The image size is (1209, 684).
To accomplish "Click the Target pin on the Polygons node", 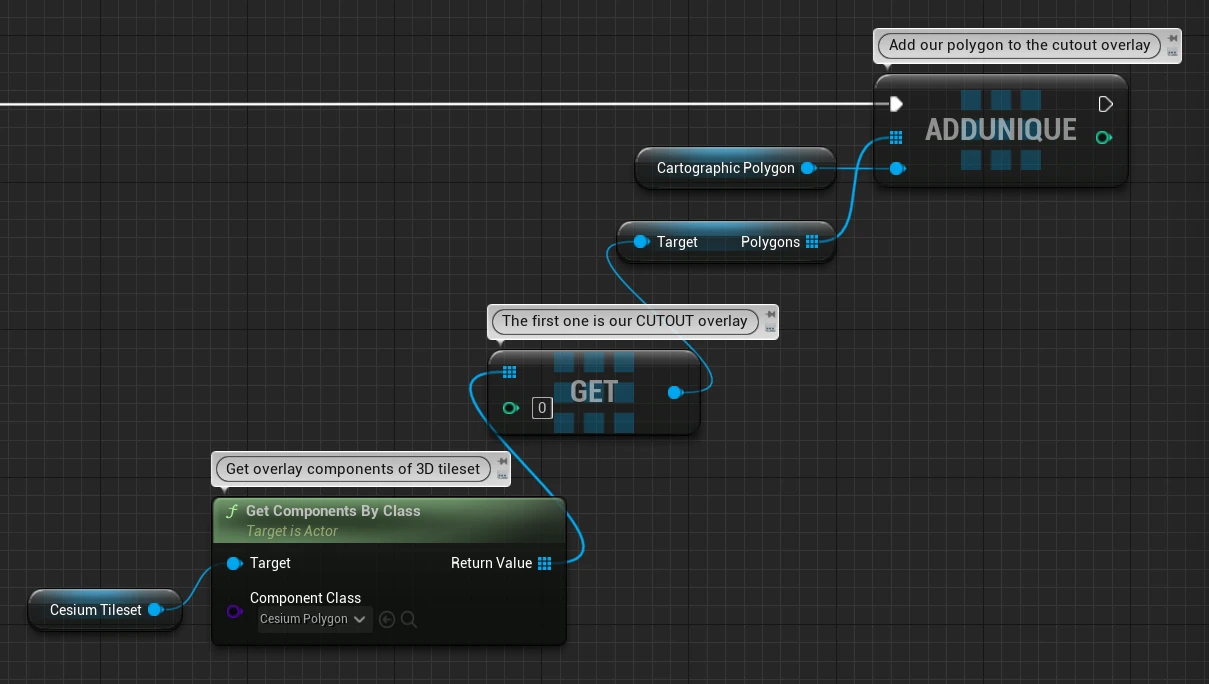I will coord(640,242).
